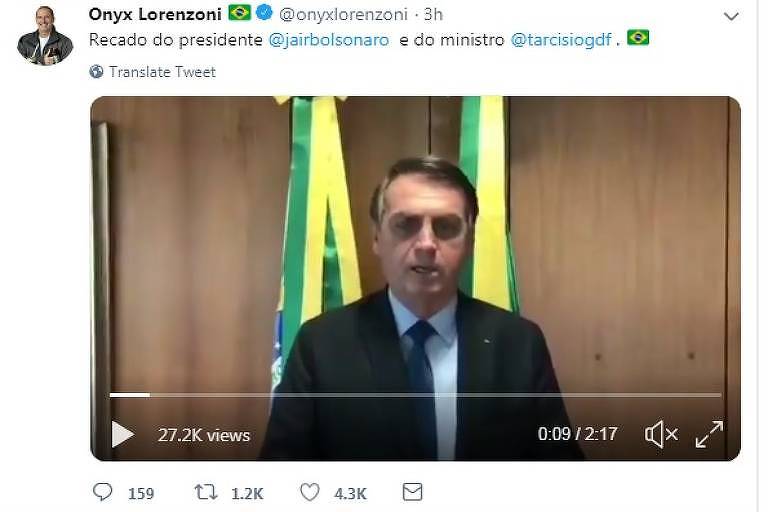Click the @onyxlorenzoni handle
Screen dimensions: 768x512
(343, 15)
